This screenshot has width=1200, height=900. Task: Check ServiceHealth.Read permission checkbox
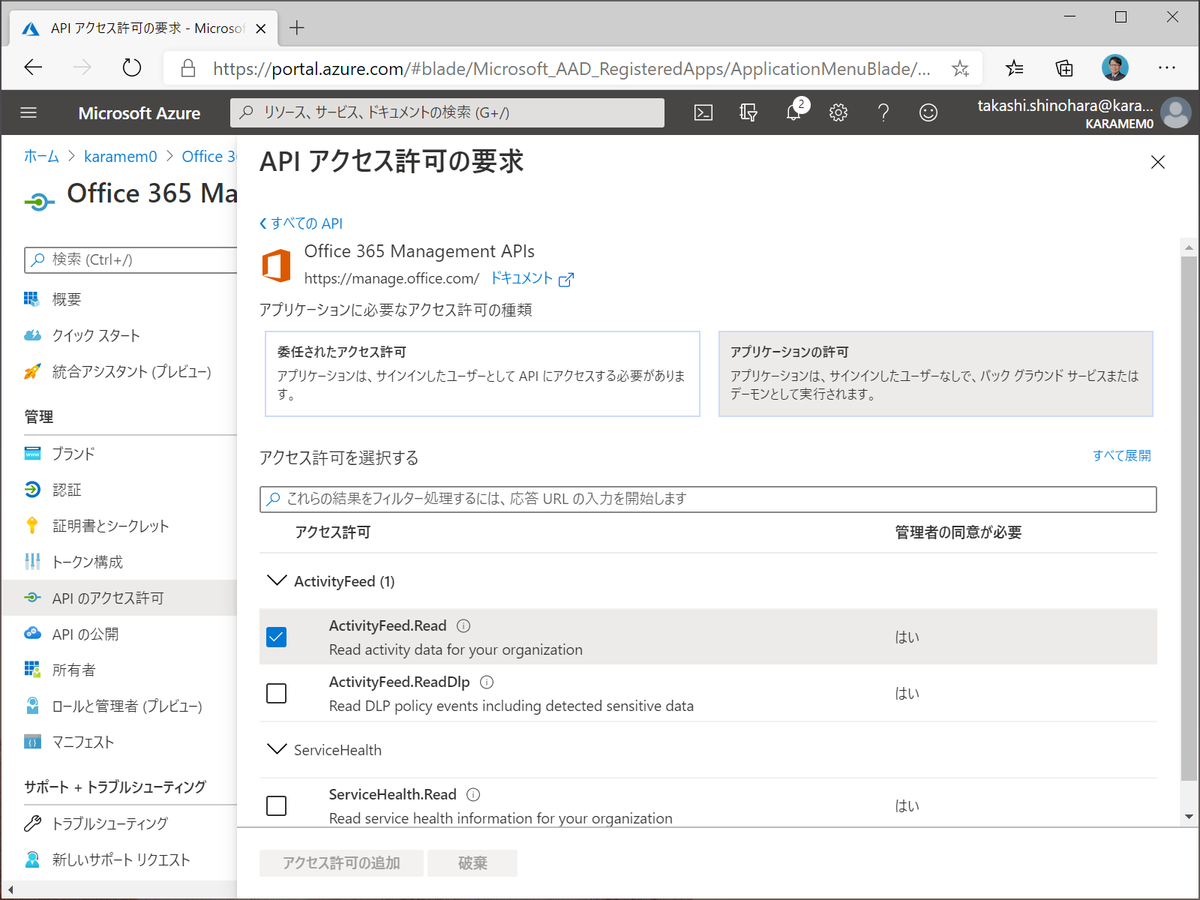click(x=277, y=805)
